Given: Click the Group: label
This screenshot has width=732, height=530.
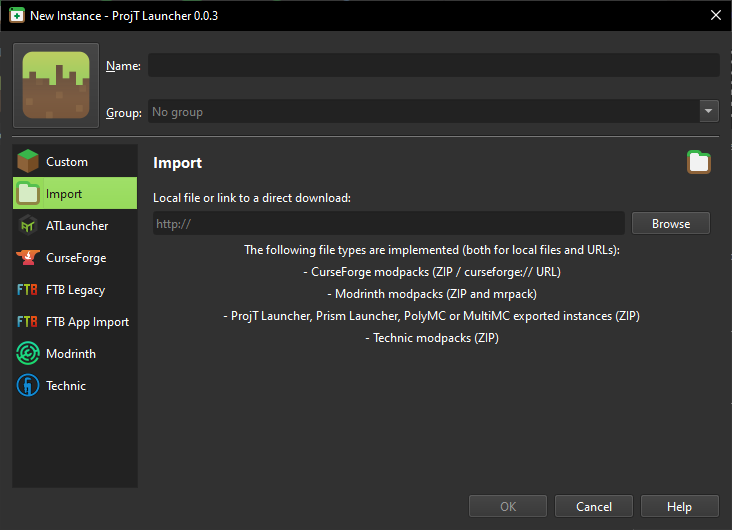Looking at the screenshot, I should pos(124,113).
